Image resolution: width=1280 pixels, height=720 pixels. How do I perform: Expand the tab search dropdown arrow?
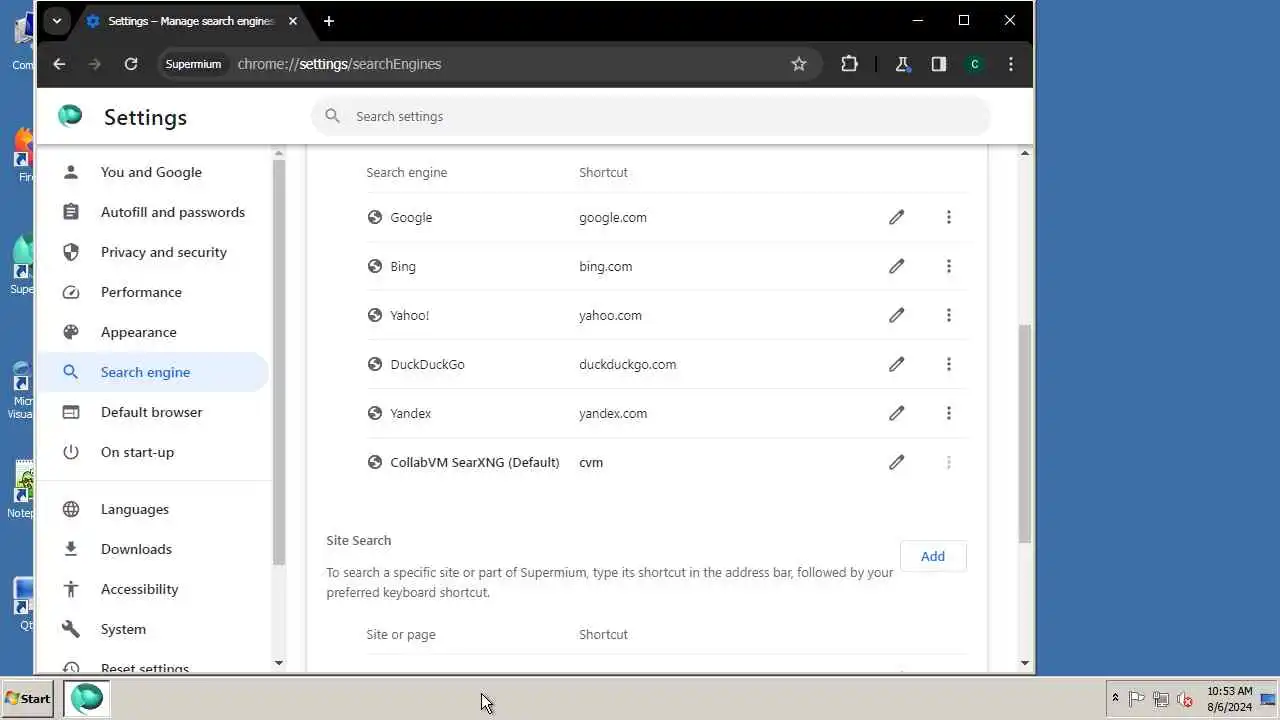57,21
